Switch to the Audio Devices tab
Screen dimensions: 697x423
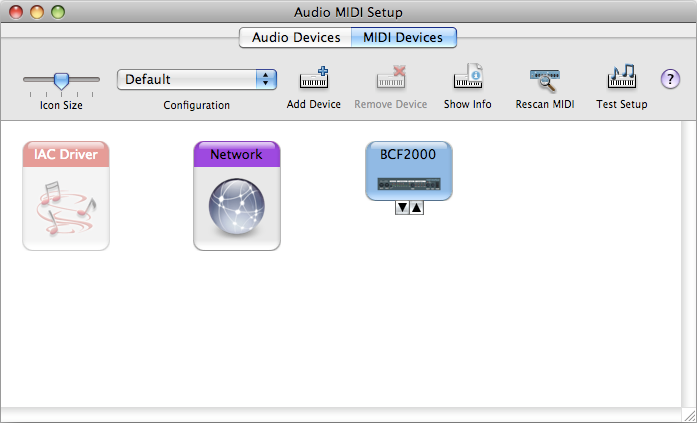click(x=296, y=37)
